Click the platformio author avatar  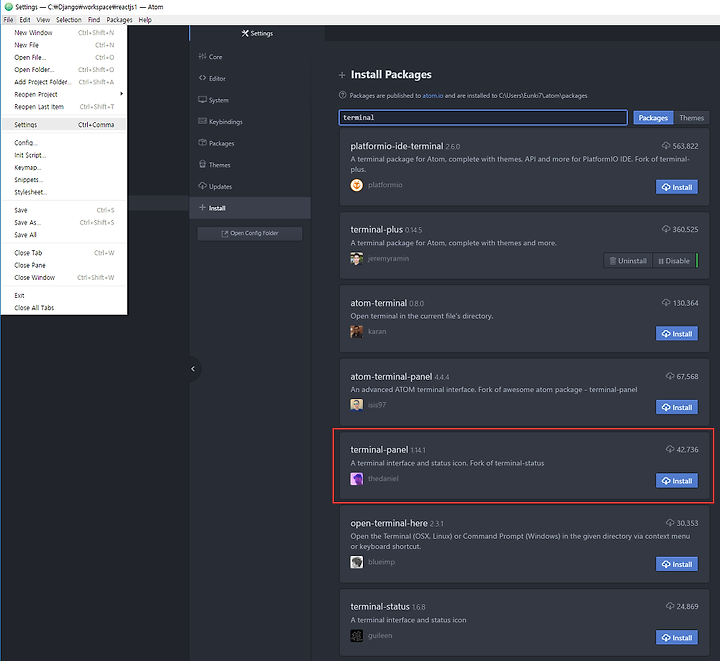[357, 185]
